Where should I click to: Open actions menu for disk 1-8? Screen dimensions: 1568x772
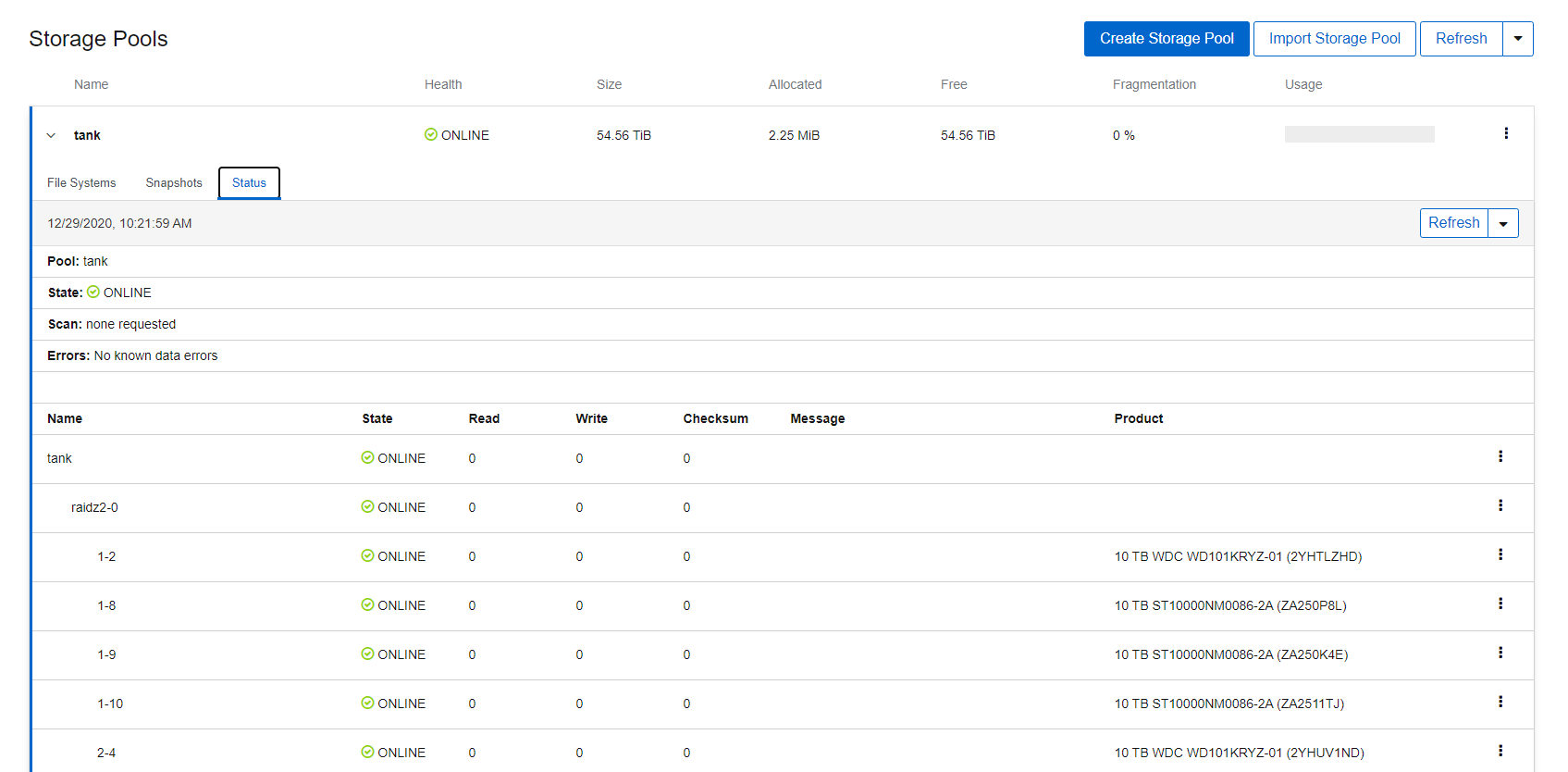coord(1500,604)
